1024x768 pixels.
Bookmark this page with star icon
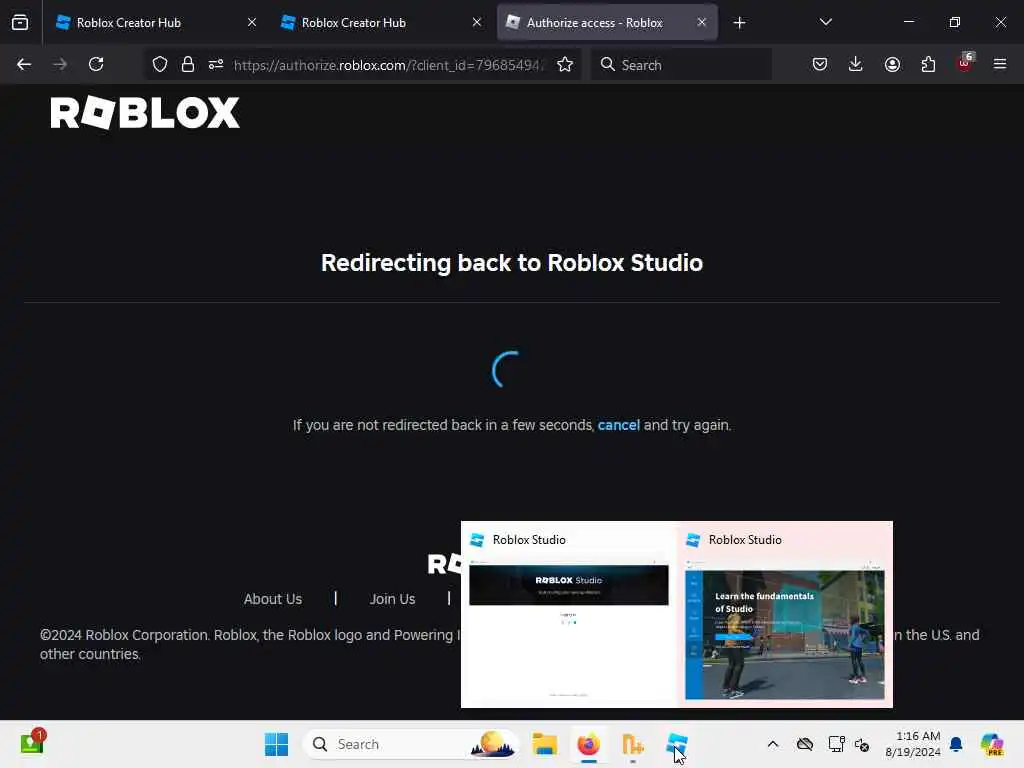point(565,65)
